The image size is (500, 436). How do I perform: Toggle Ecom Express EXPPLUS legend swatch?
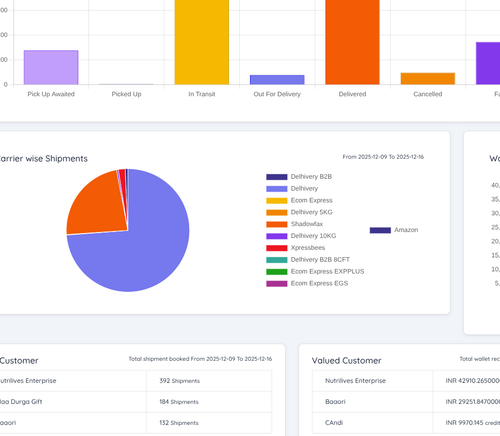(x=277, y=272)
